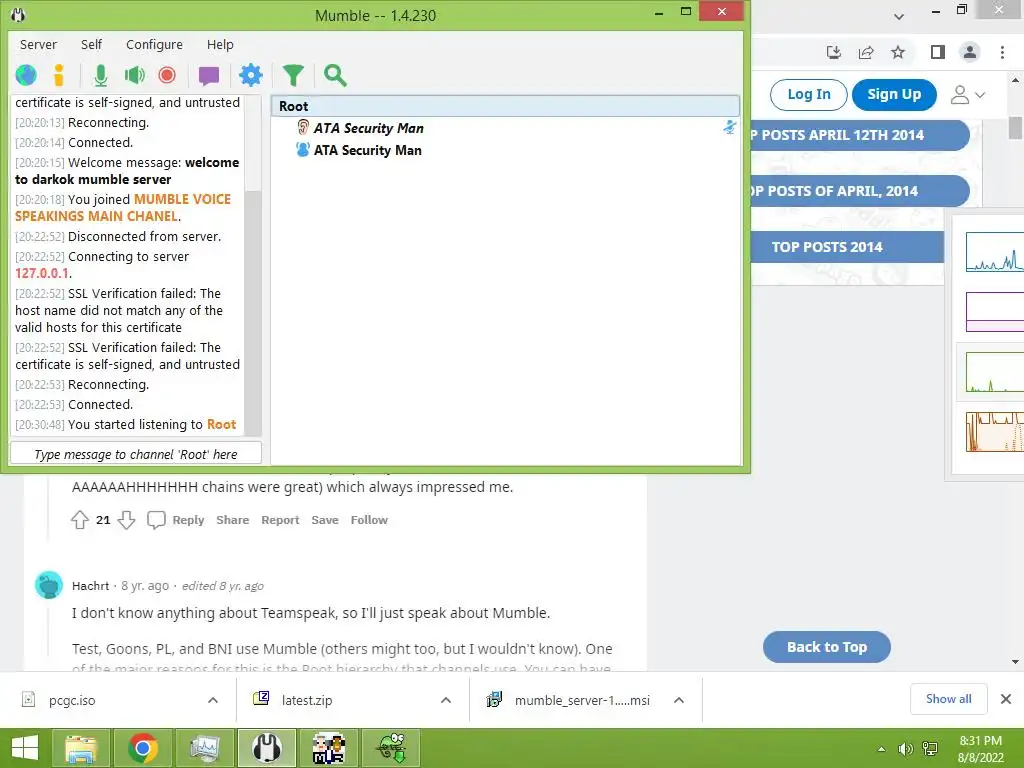Image resolution: width=1024 pixels, height=768 pixels.
Task: Open the Mumble server connect globe icon
Action: pos(26,76)
